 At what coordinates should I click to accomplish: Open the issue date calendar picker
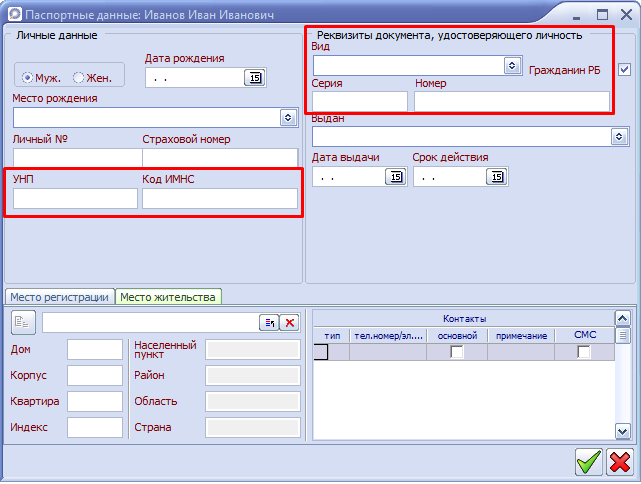click(395, 177)
